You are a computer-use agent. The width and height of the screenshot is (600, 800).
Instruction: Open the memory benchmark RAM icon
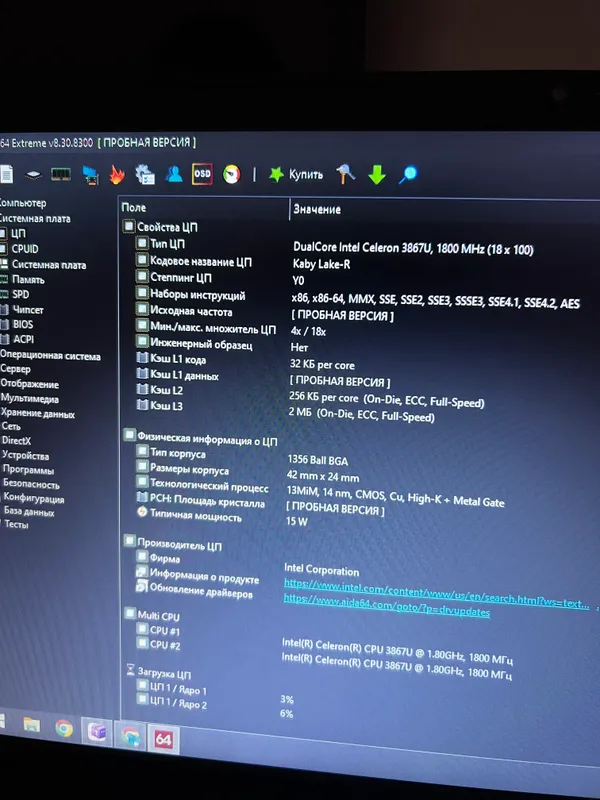[x=61, y=174]
